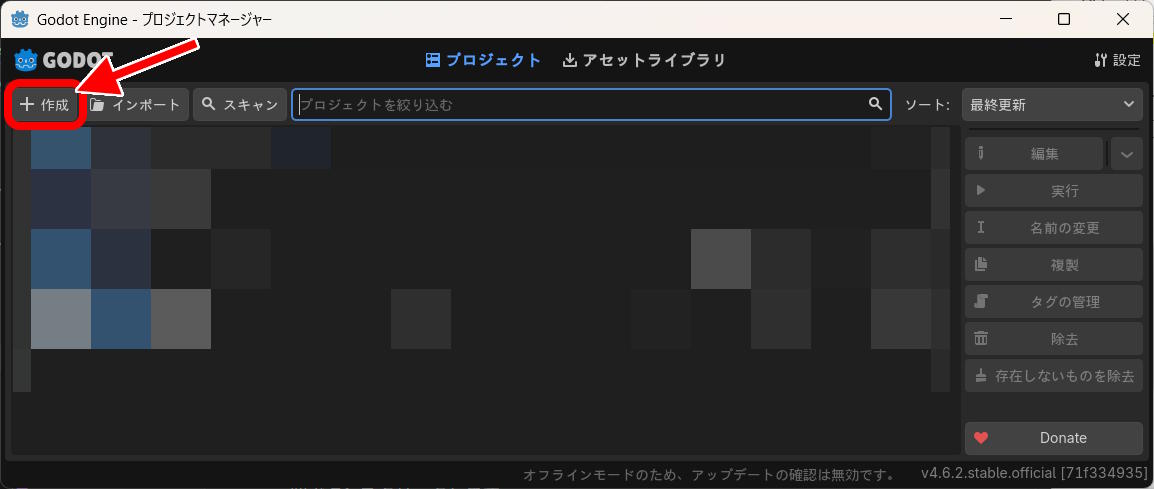
Task: Switch to the プロジェクト tab
Action: [484, 60]
